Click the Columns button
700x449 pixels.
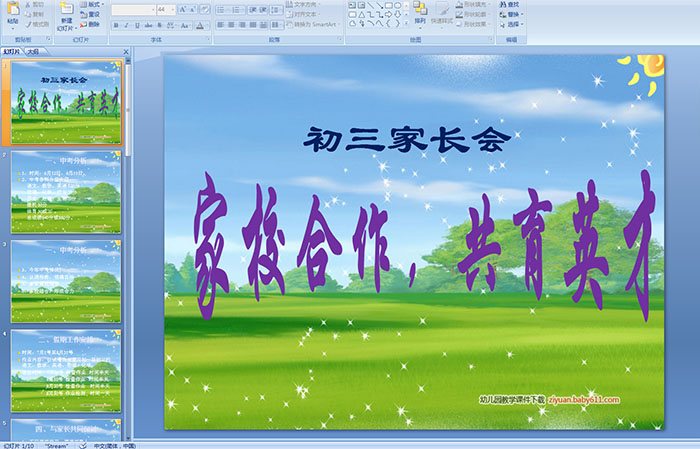pos(276,25)
